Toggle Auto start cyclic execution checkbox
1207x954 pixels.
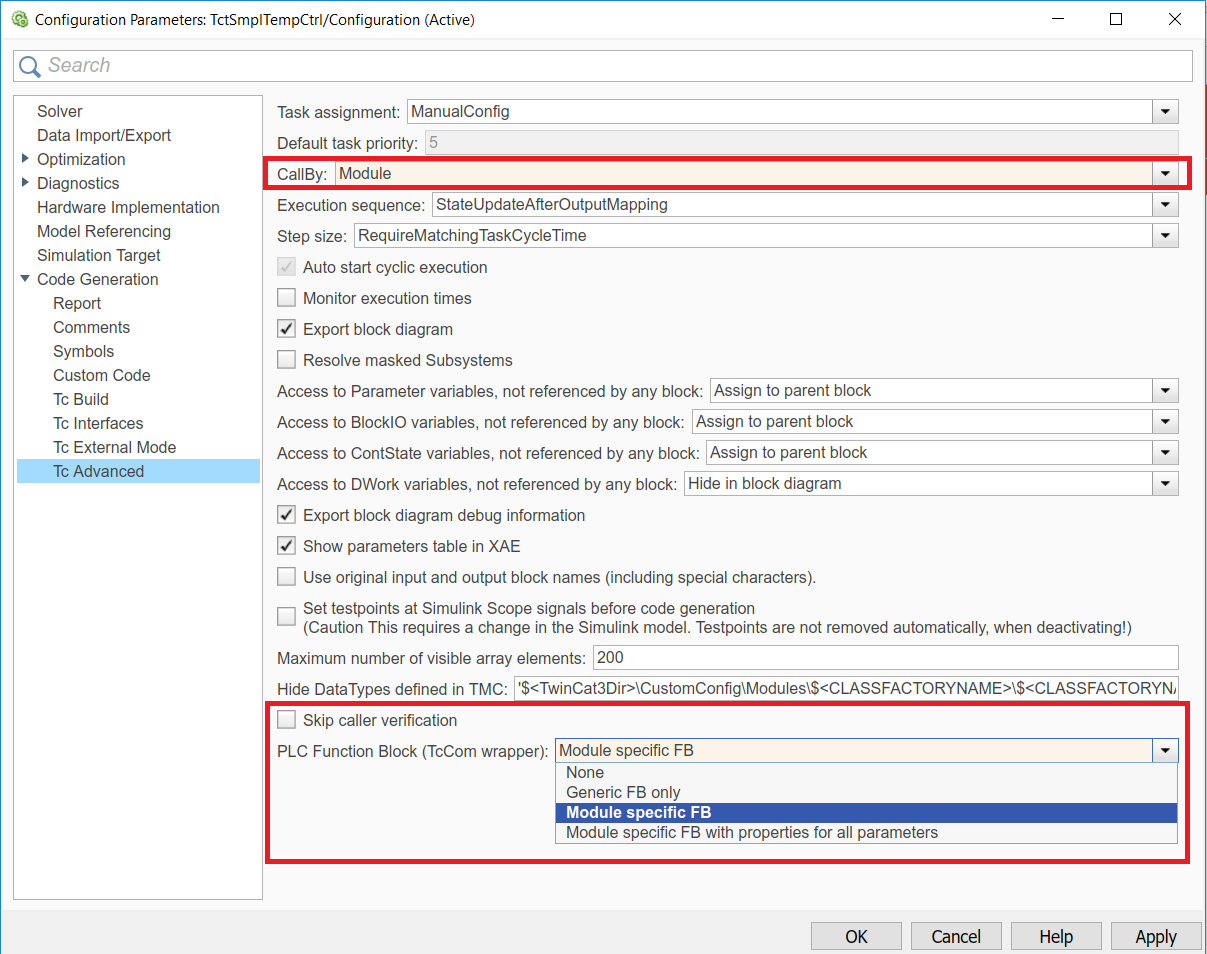click(x=286, y=267)
